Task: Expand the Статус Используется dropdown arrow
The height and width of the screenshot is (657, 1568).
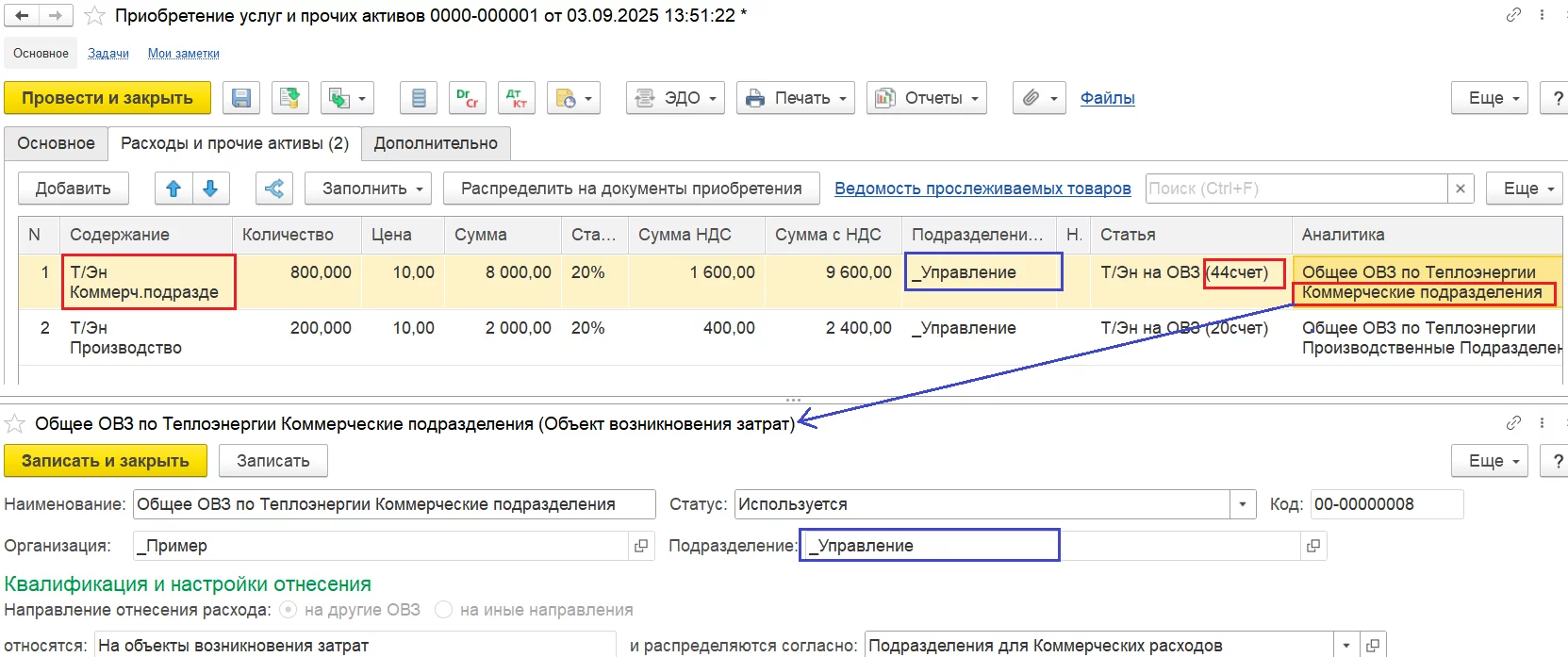Action: click(1243, 504)
